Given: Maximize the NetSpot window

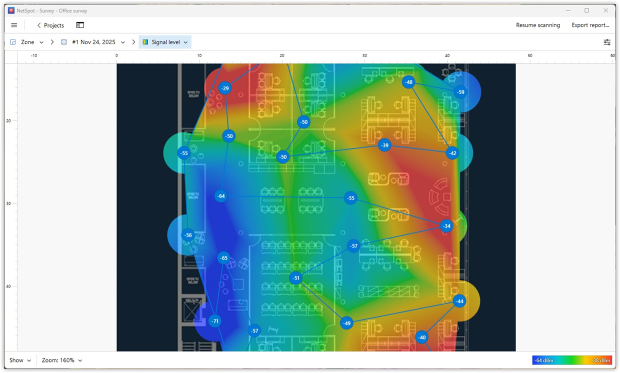Looking at the screenshot, I should [x=586, y=11].
